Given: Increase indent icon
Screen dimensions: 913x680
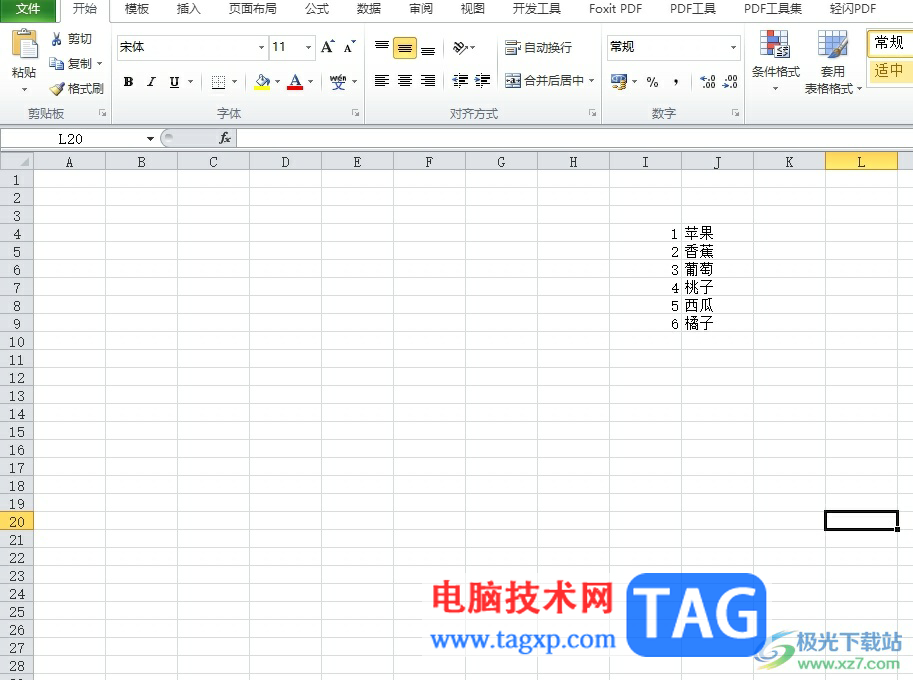Looking at the screenshot, I should (x=483, y=80).
